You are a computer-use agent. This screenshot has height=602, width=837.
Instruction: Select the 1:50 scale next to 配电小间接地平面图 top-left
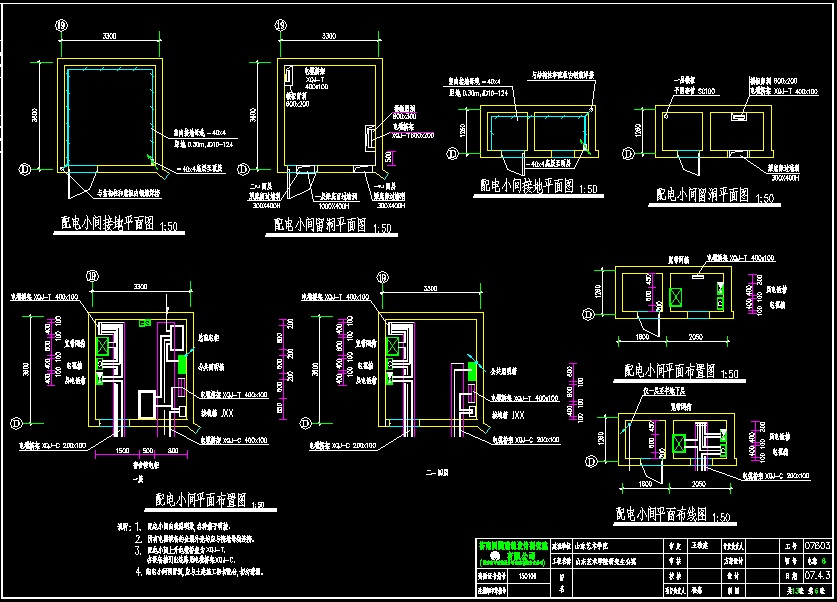(x=166, y=227)
